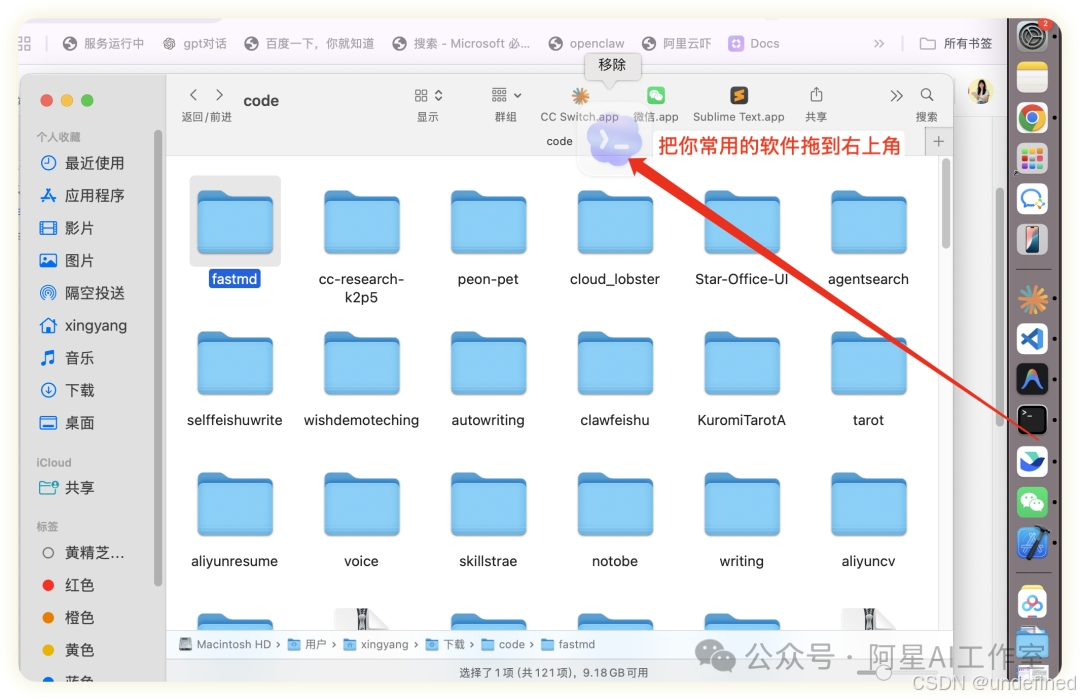Expand the Finder toolbar overflow chevrons
This screenshot has width=1080, height=700.
(896, 96)
